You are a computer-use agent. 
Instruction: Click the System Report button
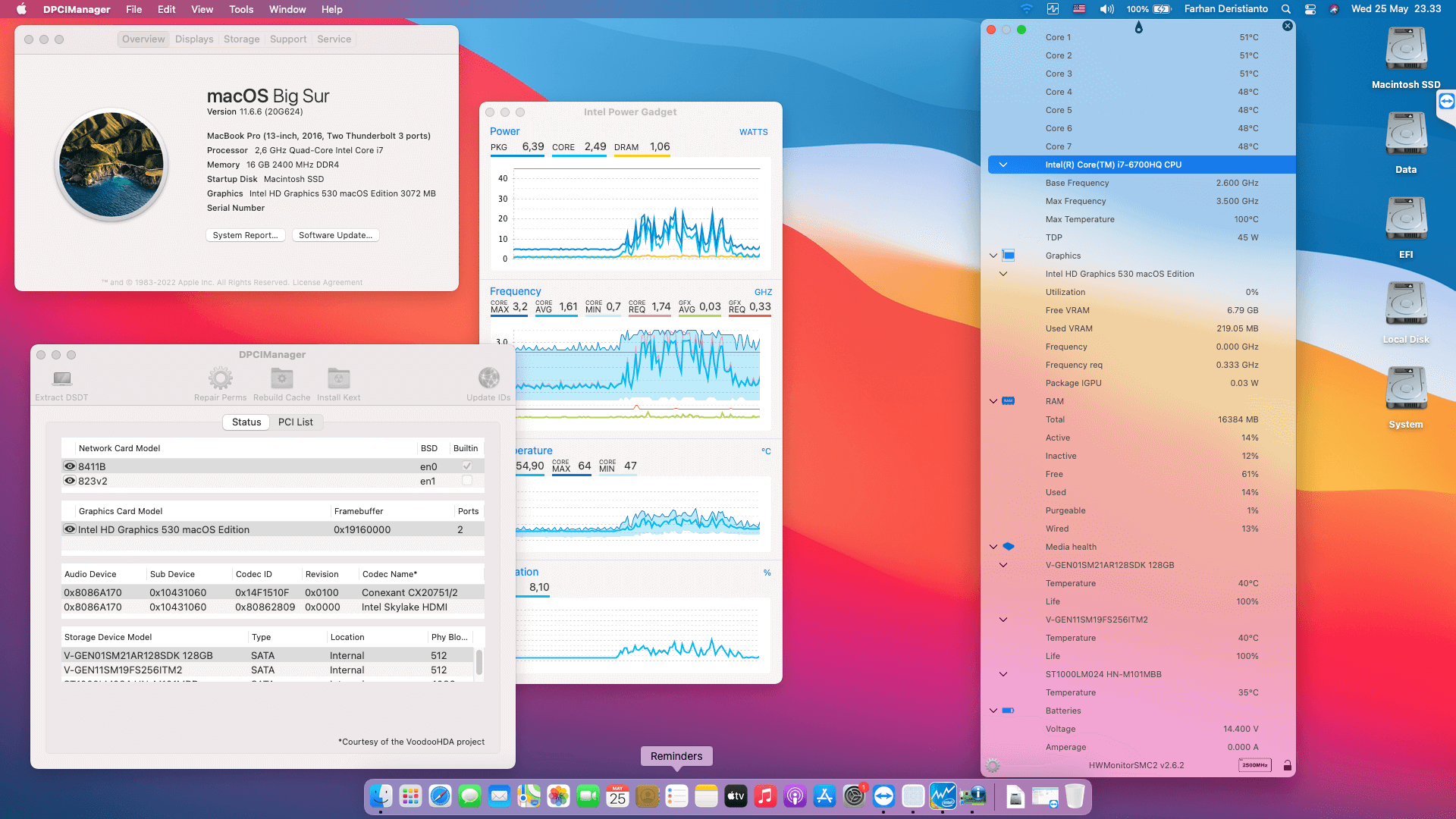(245, 235)
